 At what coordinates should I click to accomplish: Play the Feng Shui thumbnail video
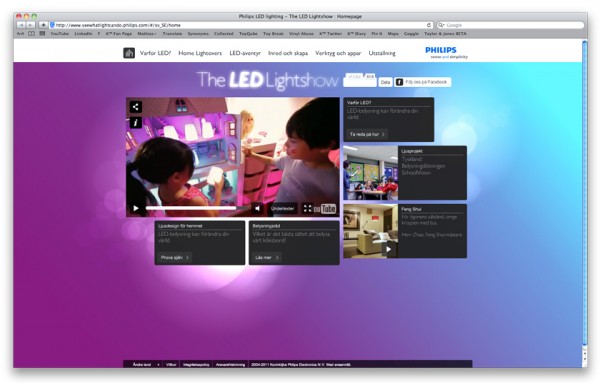tap(389, 249)
